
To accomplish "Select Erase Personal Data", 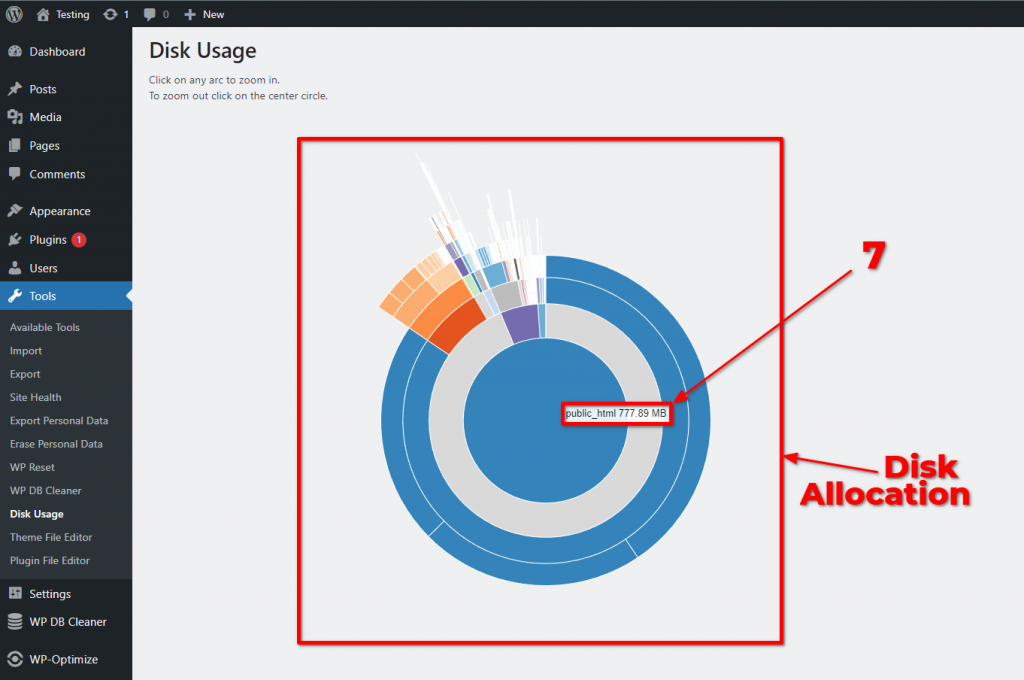I will [x=56, y=444].
